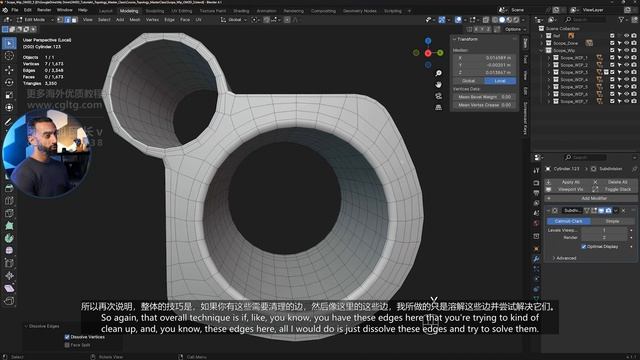Select the Select Box tool in the left toolbar

[9, 43]
